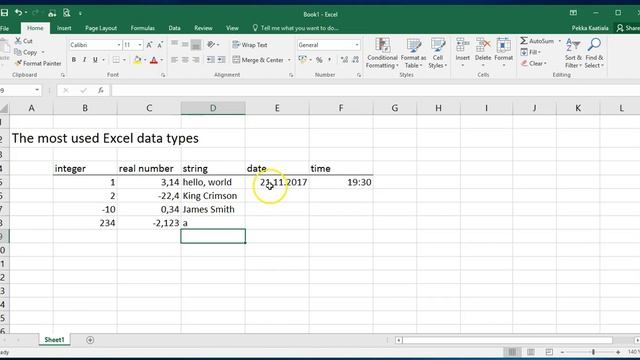The width and height of the screenshot is (640, 360).
Task: Click the Share button
Action: coord(628,28)
